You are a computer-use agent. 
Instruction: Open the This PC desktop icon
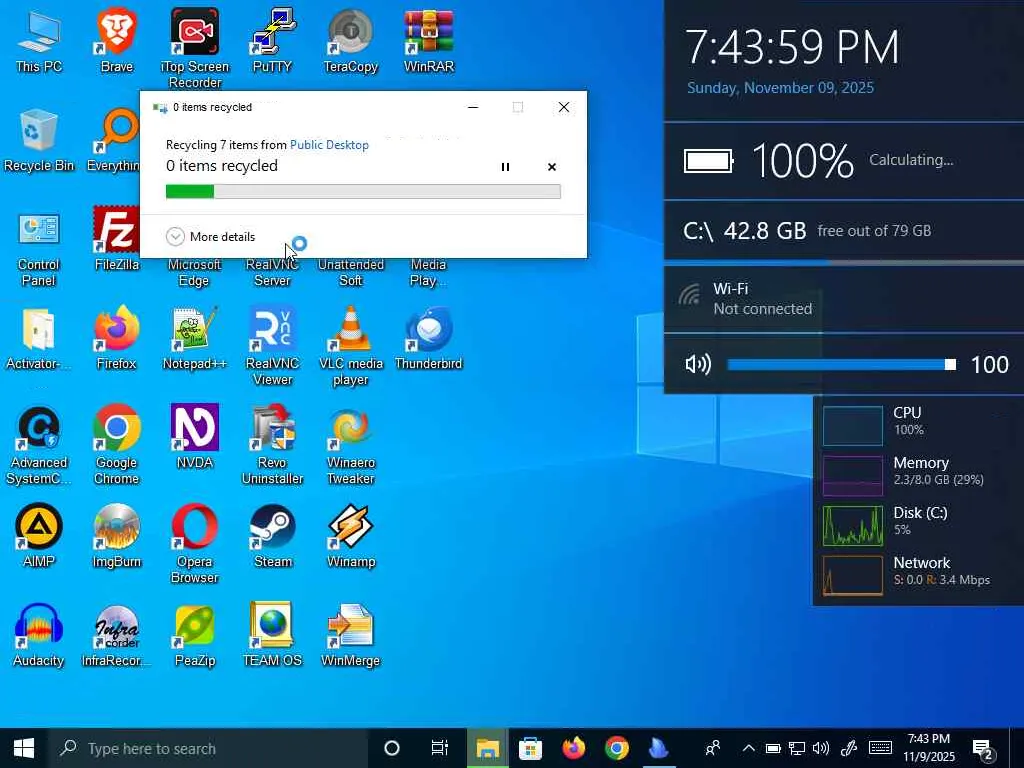click(39, 42)
